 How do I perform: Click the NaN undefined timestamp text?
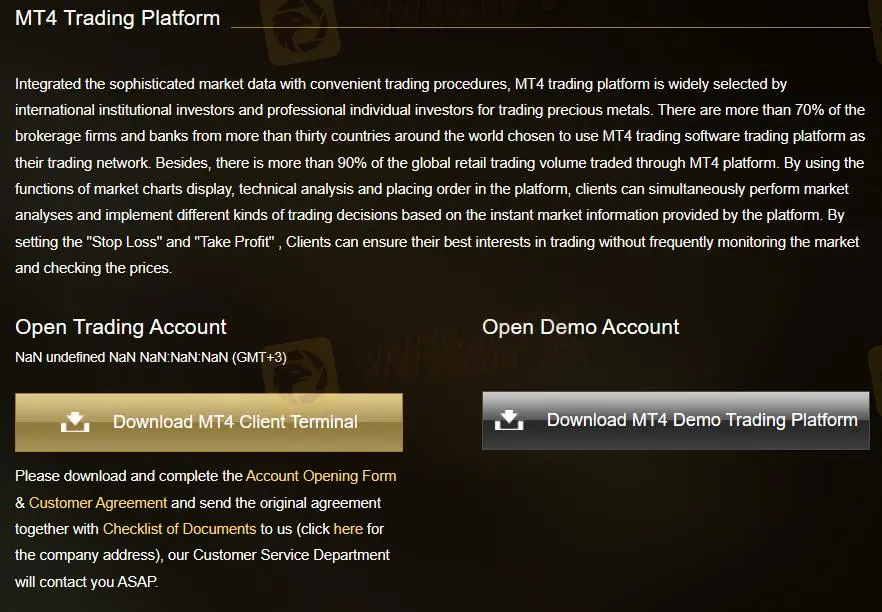pos(120,357)
